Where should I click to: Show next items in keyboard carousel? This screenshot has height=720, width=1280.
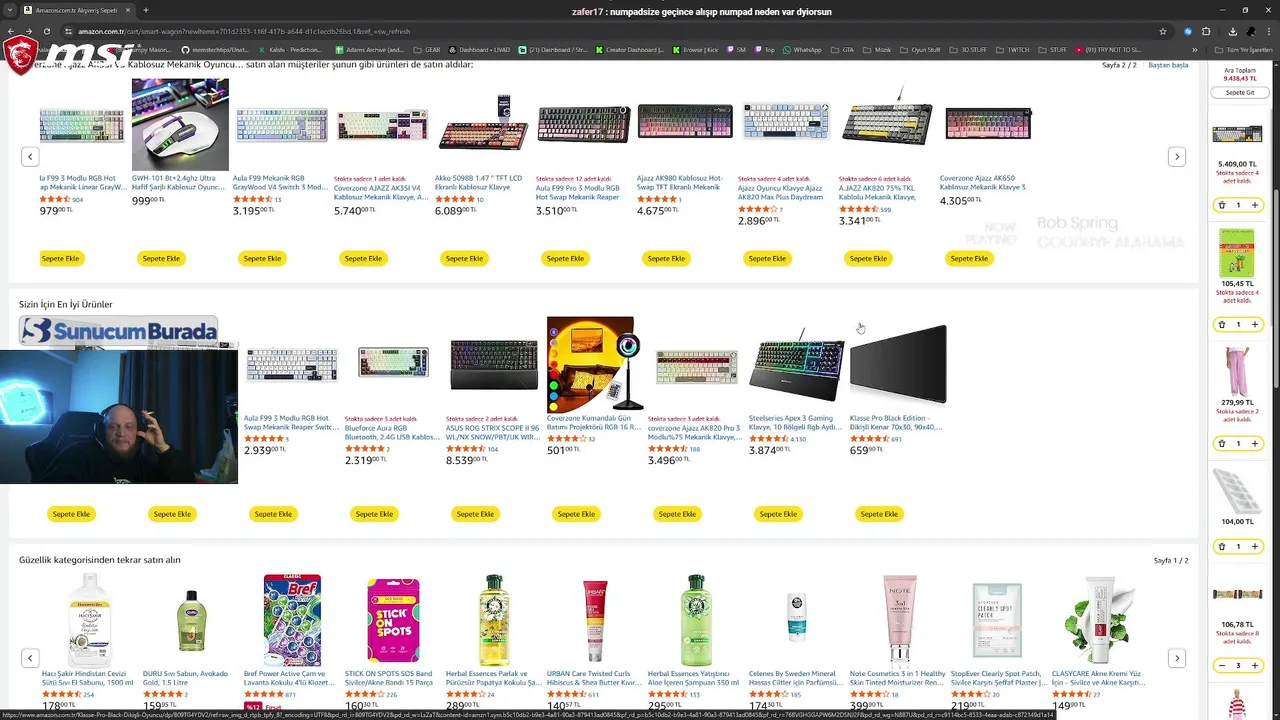1177,157
